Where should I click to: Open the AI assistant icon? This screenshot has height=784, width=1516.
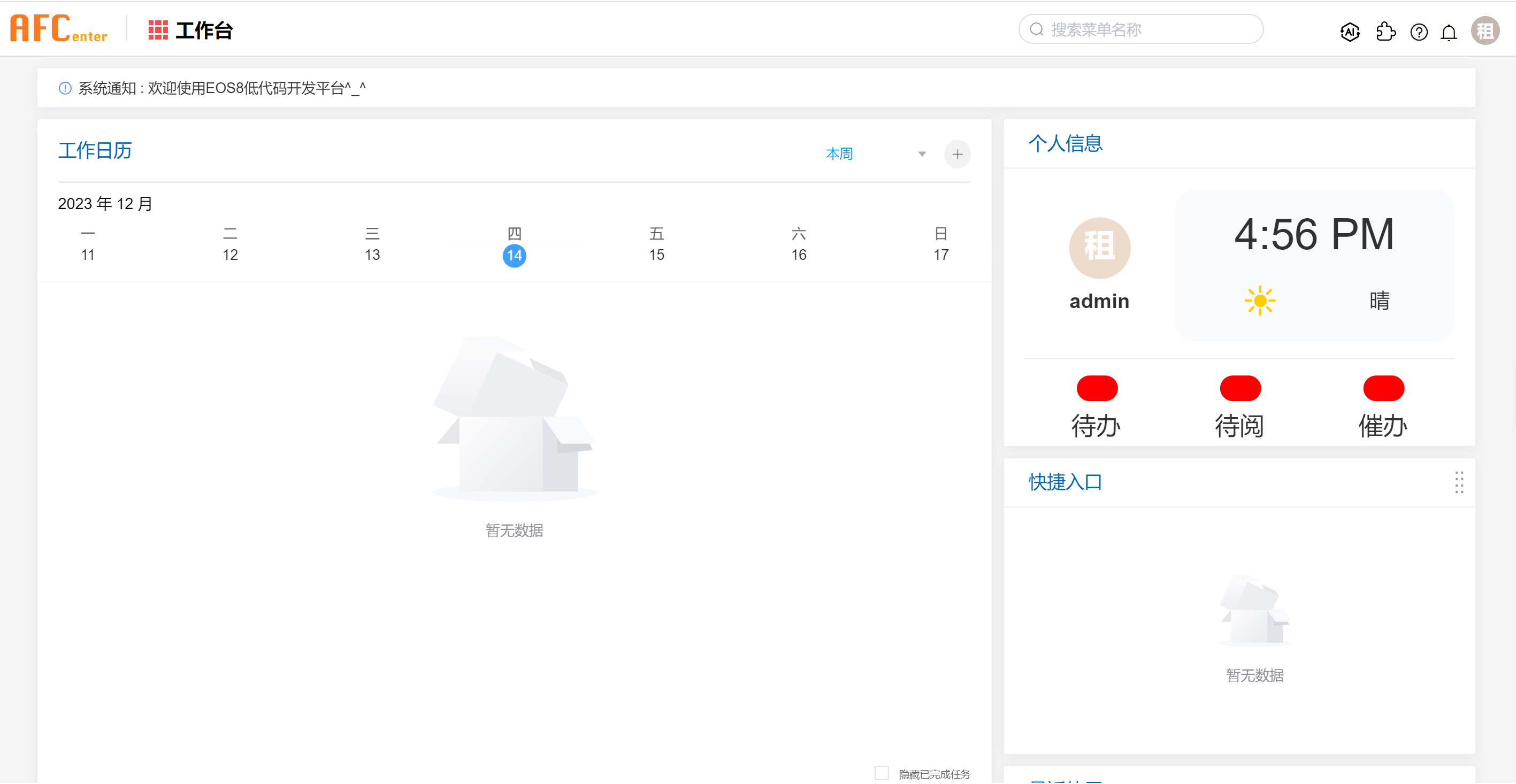tap(1350, 32)
